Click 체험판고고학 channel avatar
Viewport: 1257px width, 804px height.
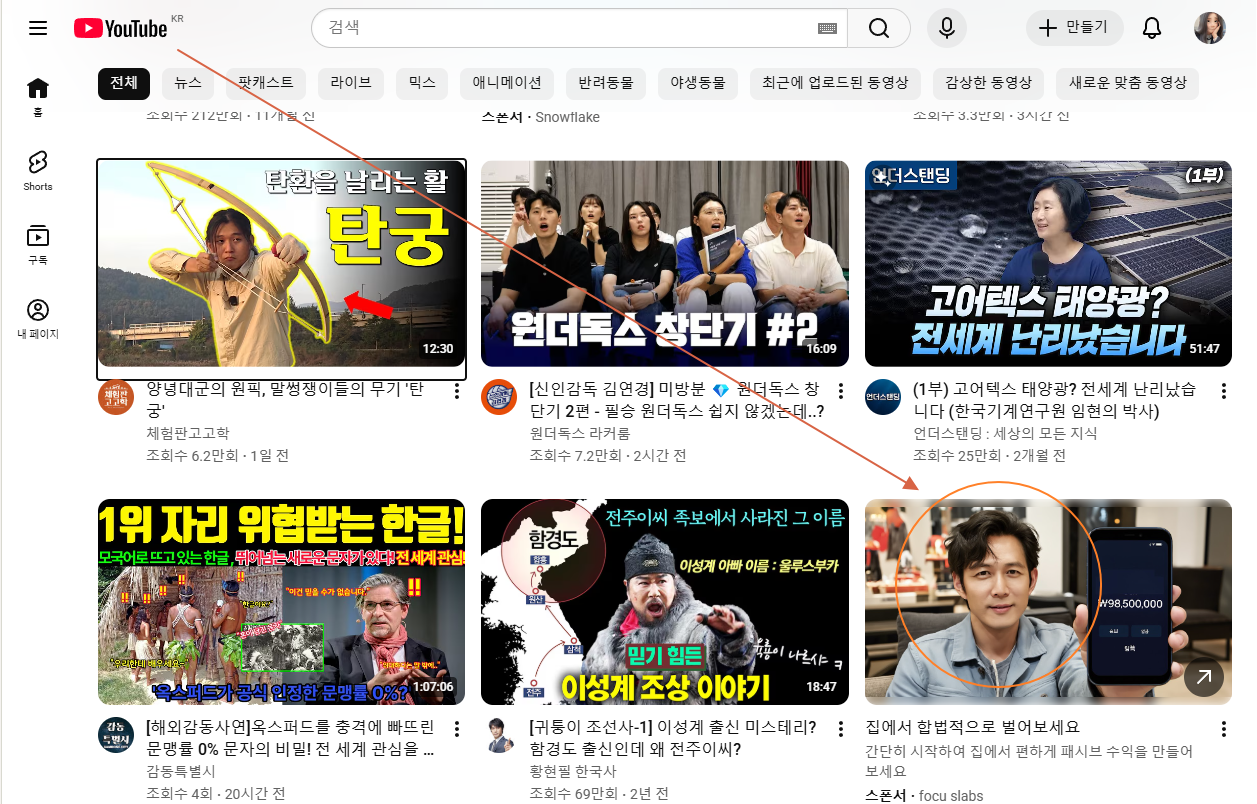click(116, 397)
